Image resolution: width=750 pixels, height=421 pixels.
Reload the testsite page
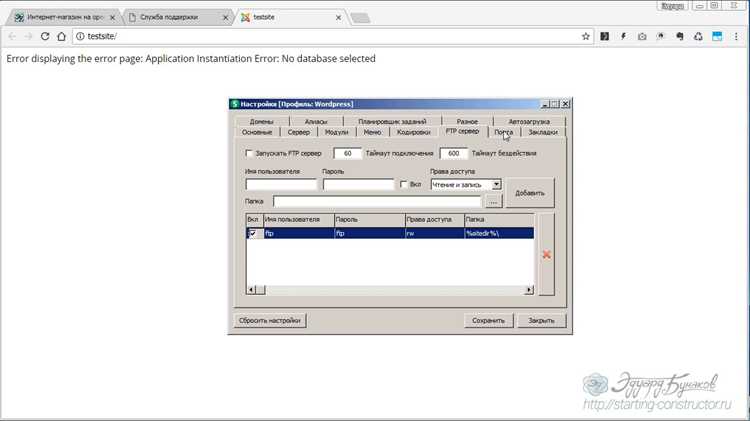point(45,36)
